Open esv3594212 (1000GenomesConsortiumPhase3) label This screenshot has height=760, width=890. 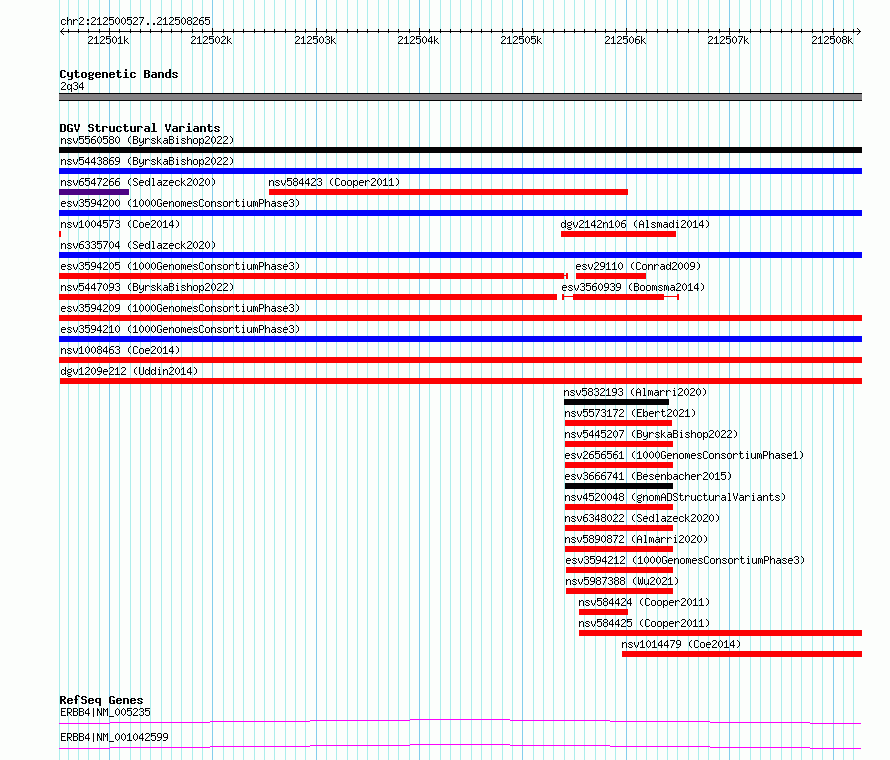point(685,560)
